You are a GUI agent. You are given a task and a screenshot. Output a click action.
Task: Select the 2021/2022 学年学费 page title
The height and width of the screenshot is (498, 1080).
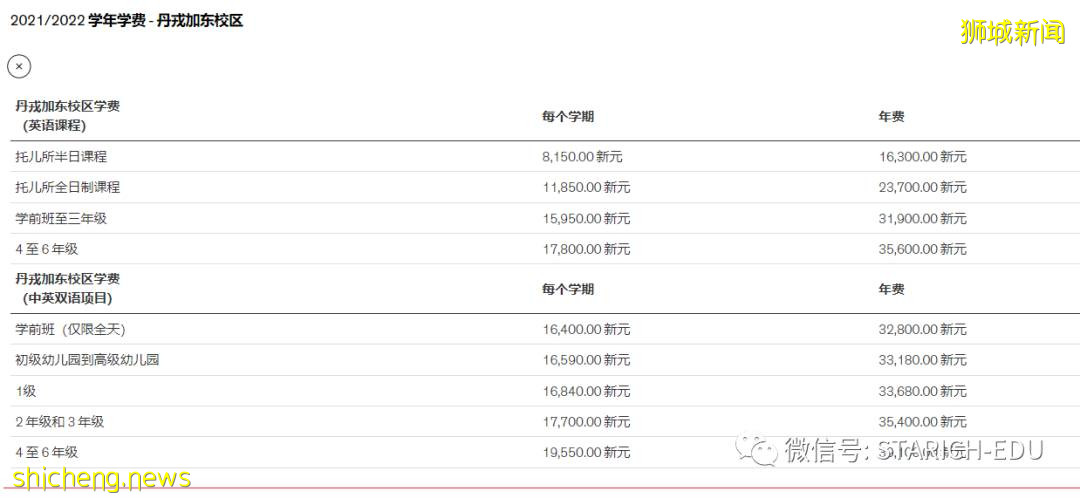[x=126, y=20]
